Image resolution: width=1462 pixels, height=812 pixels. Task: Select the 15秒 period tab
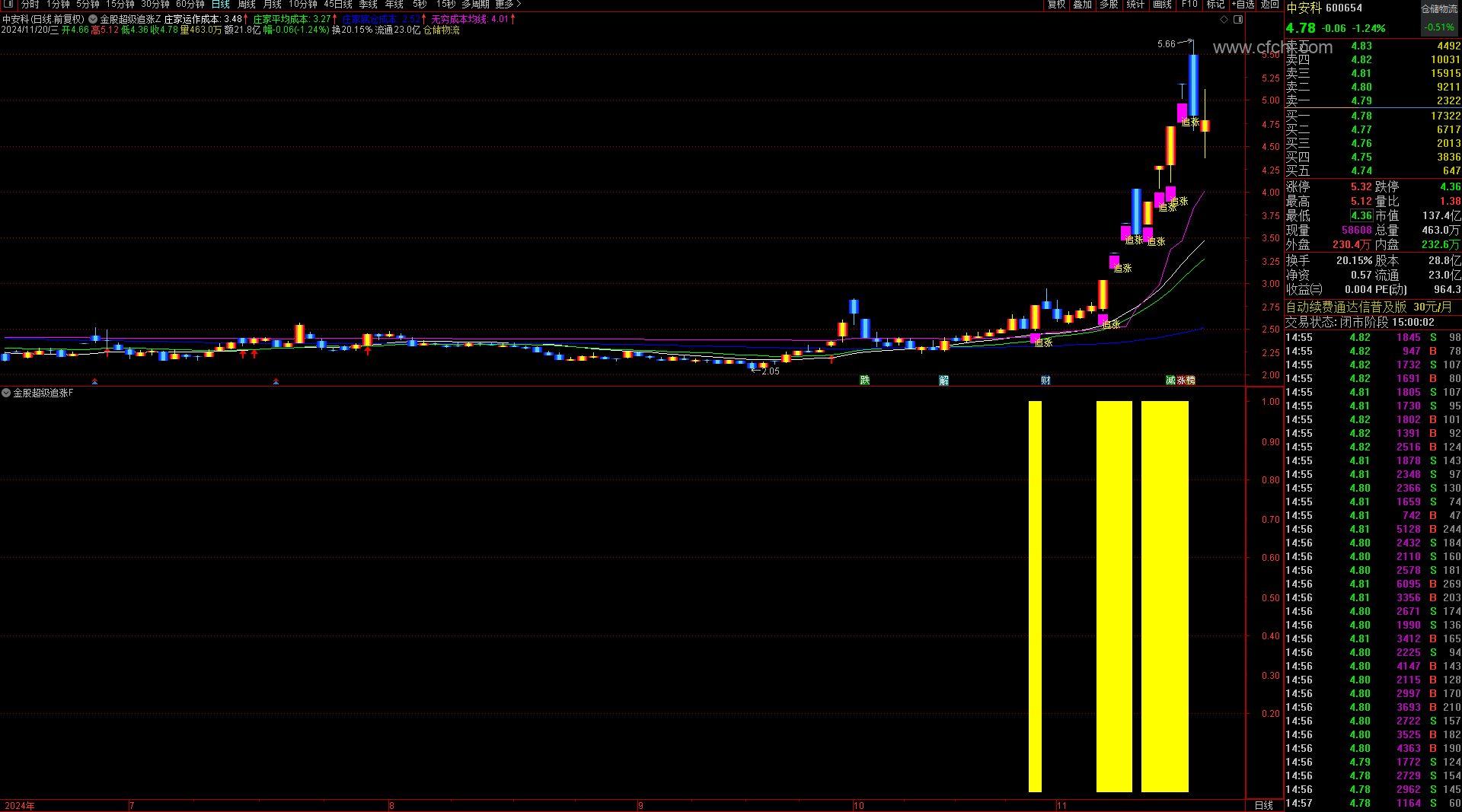click(x=445, y=5)
